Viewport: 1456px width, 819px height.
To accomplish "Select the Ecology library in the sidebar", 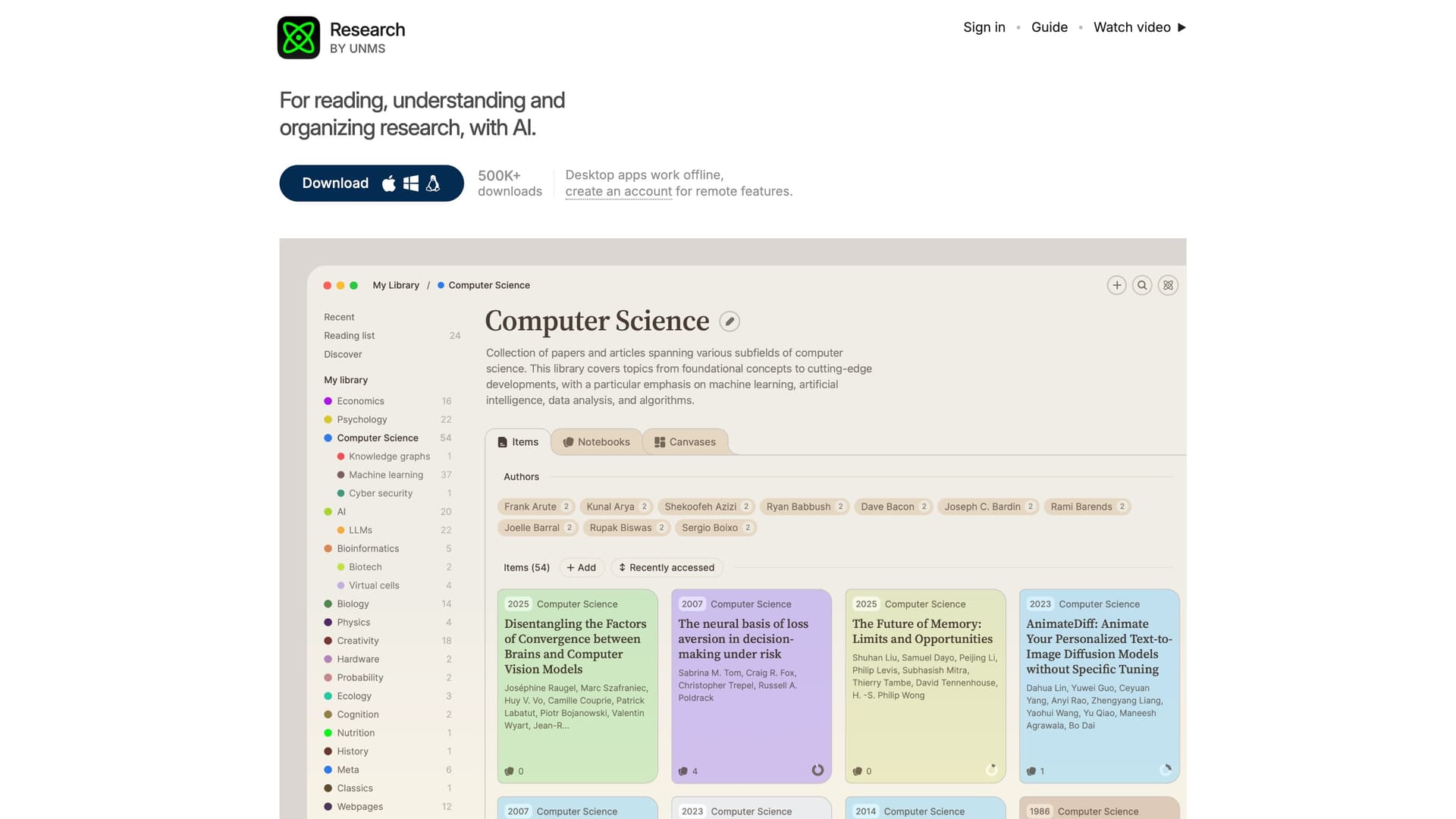I will point(388,696).
